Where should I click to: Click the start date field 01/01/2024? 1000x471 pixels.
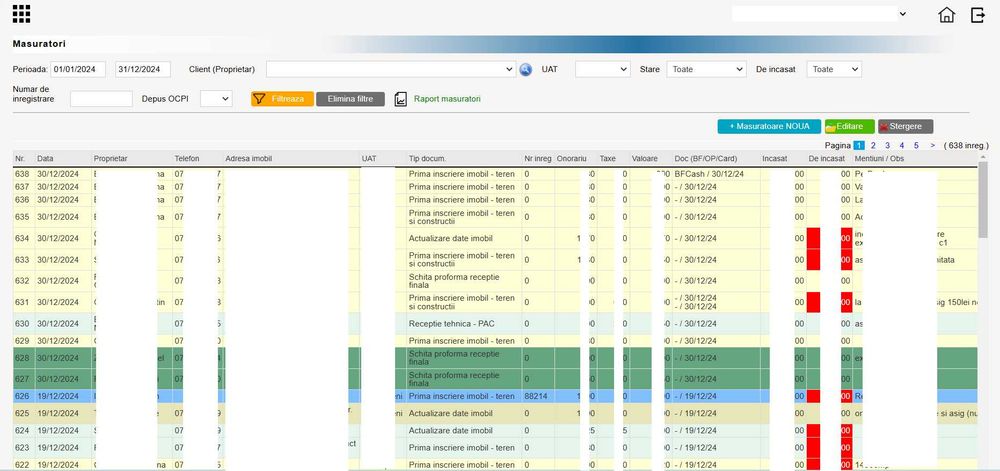(x=78, y=69)
